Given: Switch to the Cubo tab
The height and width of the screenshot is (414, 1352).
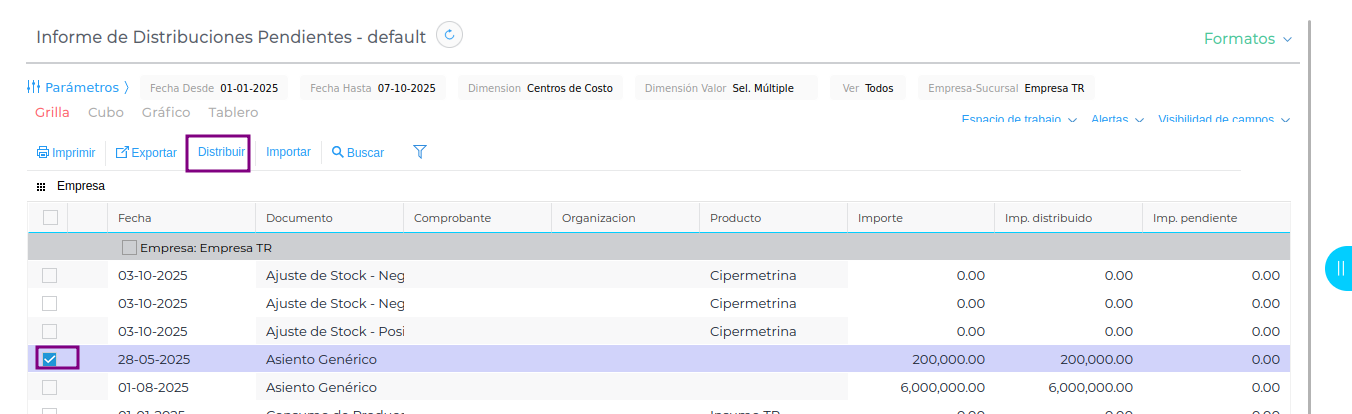Looking at the screenshot, I should [106, 113].
